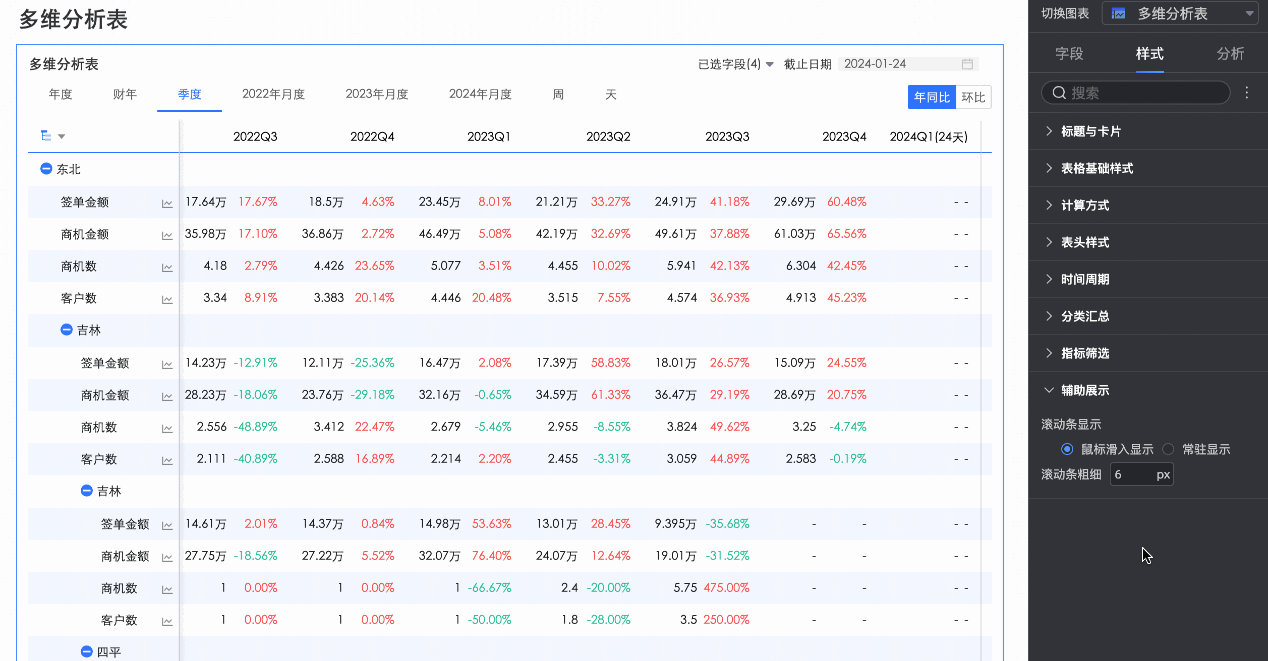Open the 切换图表 chart type dropdown
This screenshot has width=1268, height=661.
point(1180,14)
